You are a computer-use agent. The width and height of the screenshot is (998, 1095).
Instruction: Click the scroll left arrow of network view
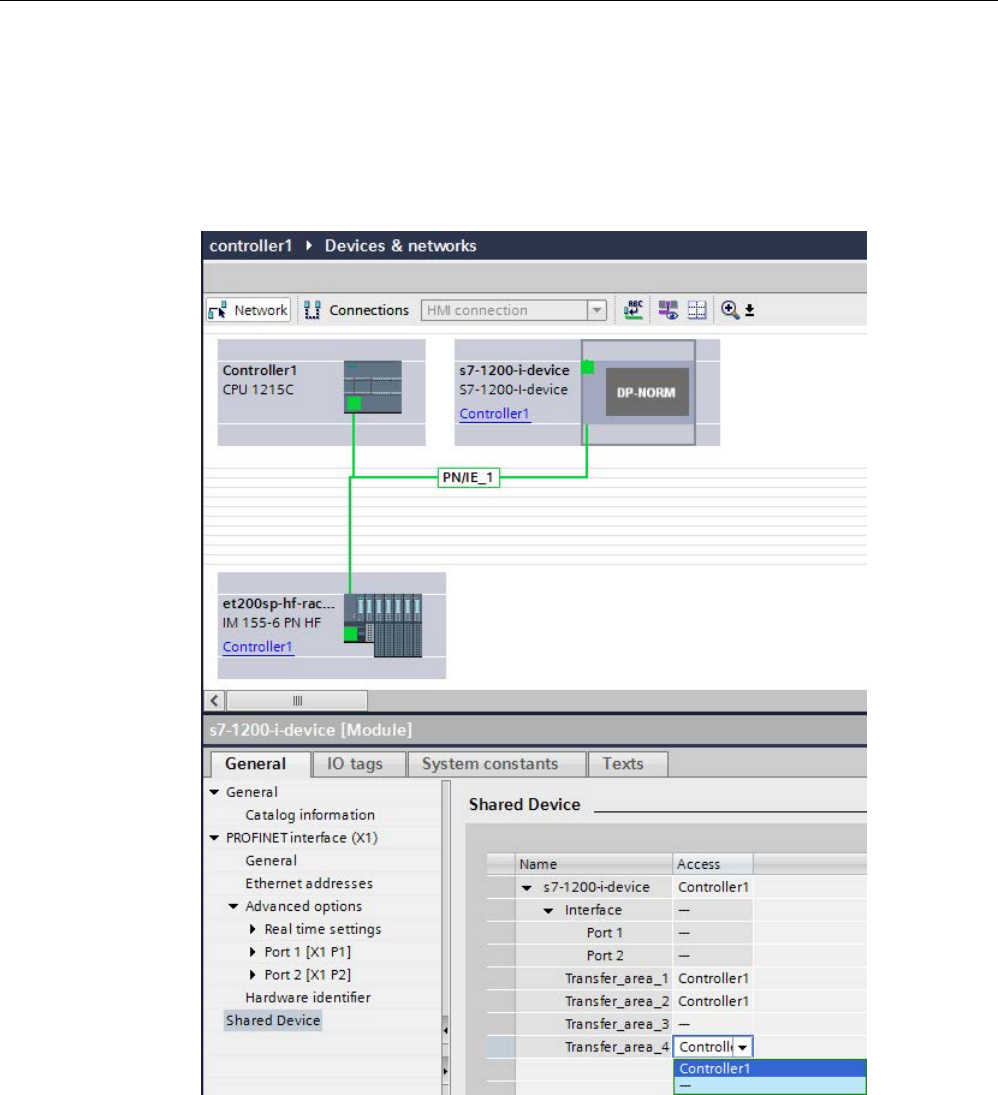point(214,700)
